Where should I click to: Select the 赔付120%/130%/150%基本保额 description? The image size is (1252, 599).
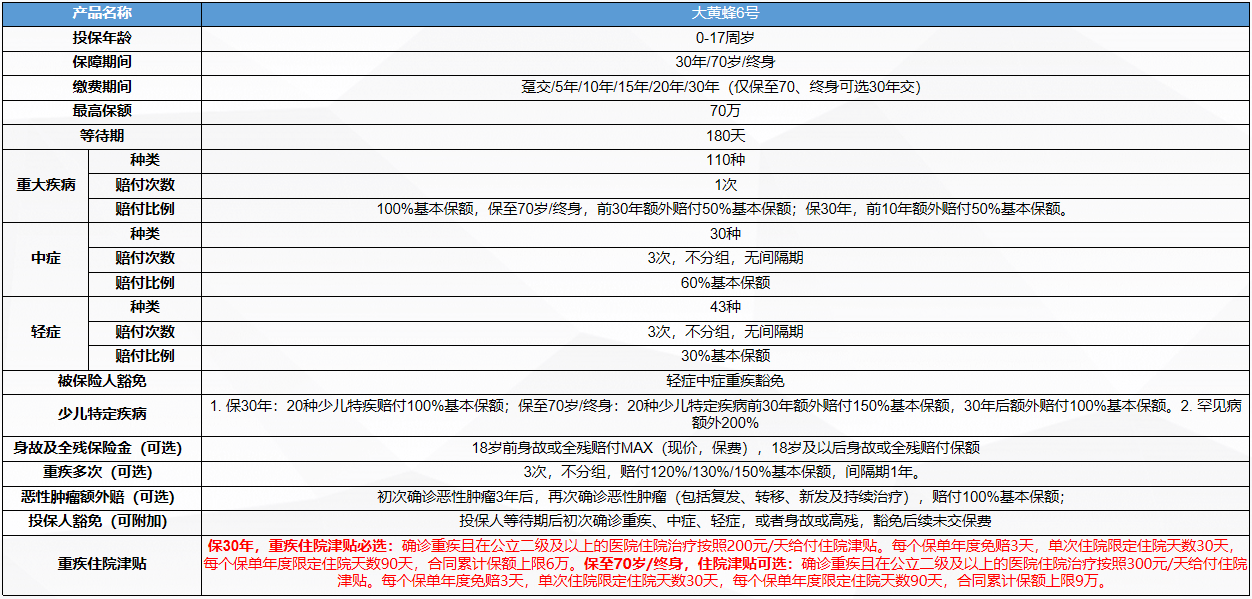725,472
